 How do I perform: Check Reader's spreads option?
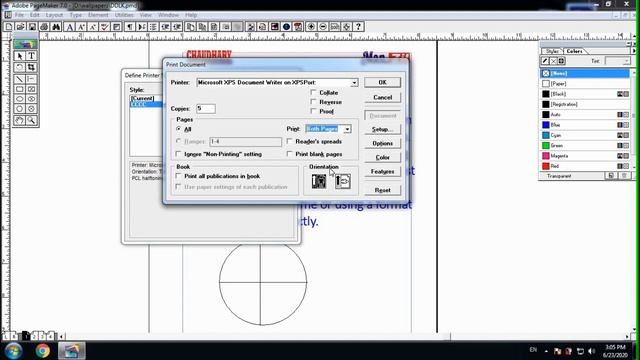point(289,141)
